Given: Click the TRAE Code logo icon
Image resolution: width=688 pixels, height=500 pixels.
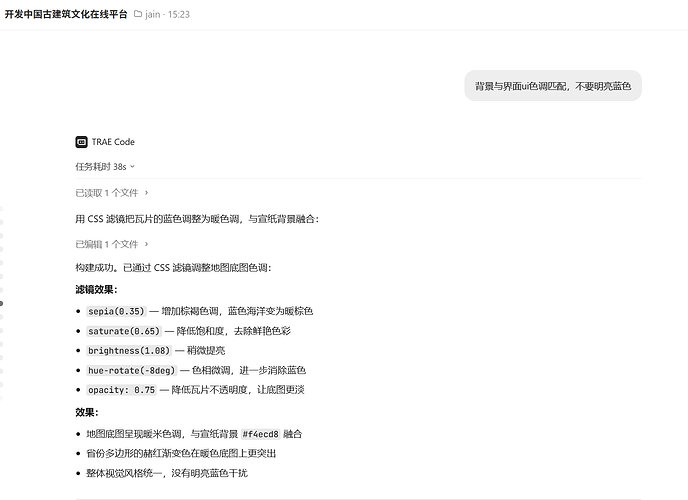Looking at the screenshot, I should 81,142.
